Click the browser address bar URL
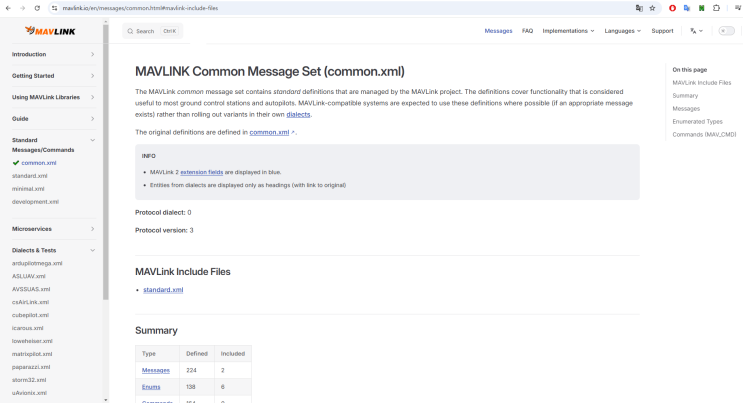This screenshot has height=403, width=743. 140,8
